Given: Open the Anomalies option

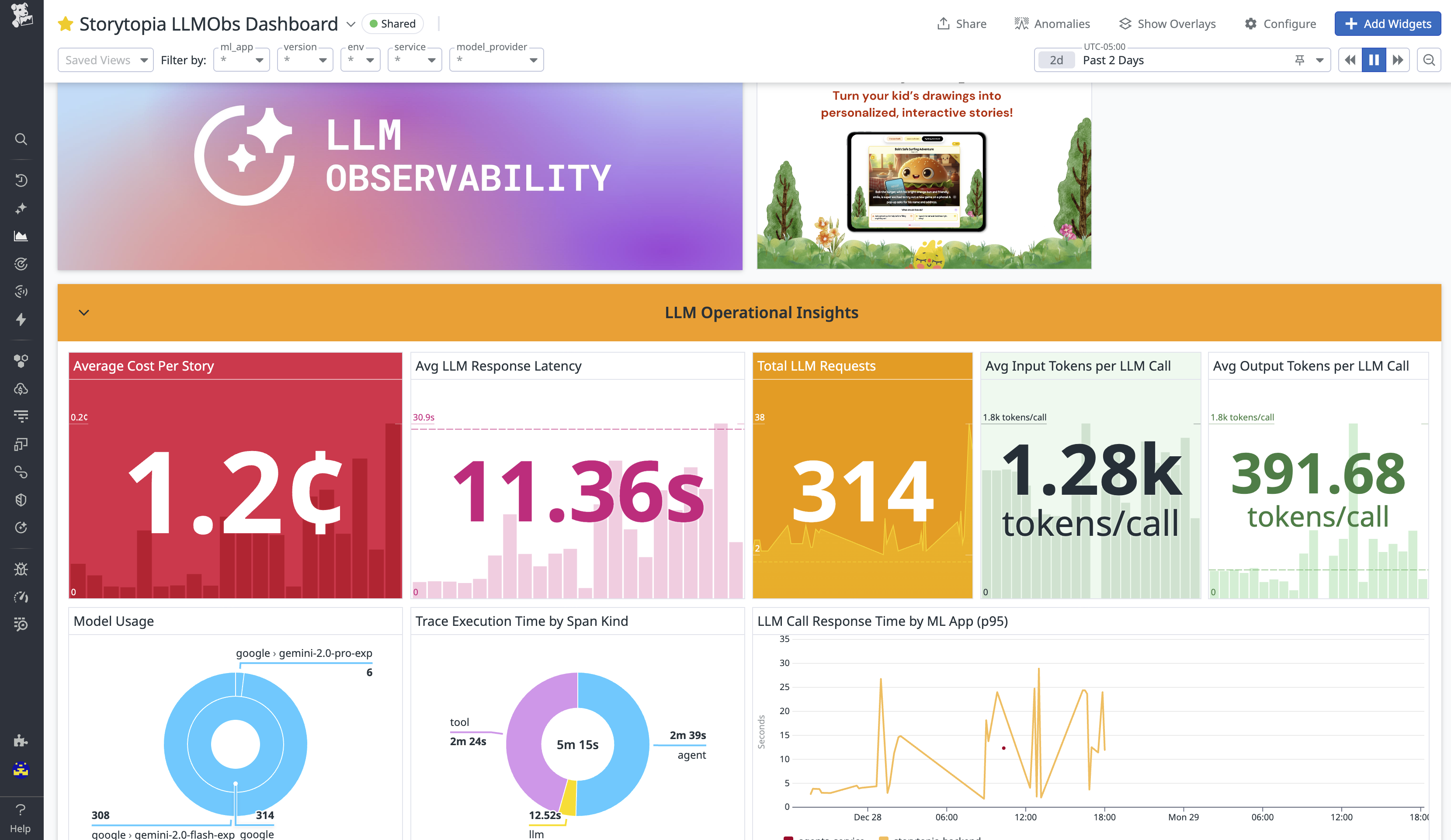Looking at the screenshot, I should point(1052,24).
